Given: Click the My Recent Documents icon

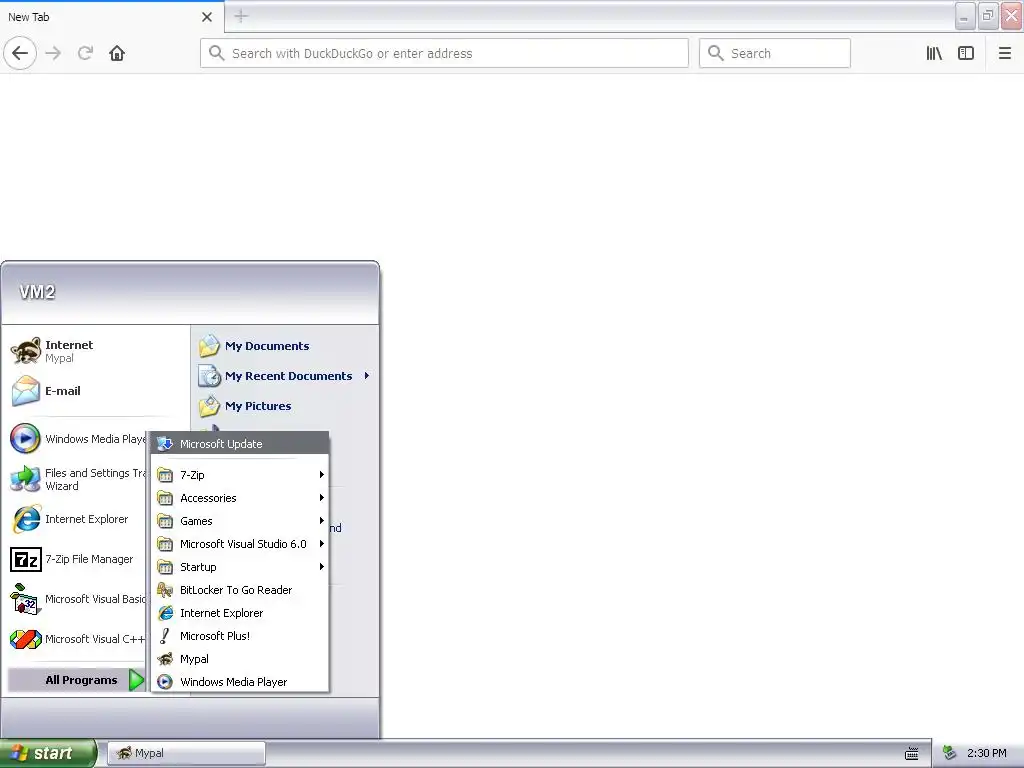Looking at the screenshot, I should pyautogui.click(x=209, y=376).
